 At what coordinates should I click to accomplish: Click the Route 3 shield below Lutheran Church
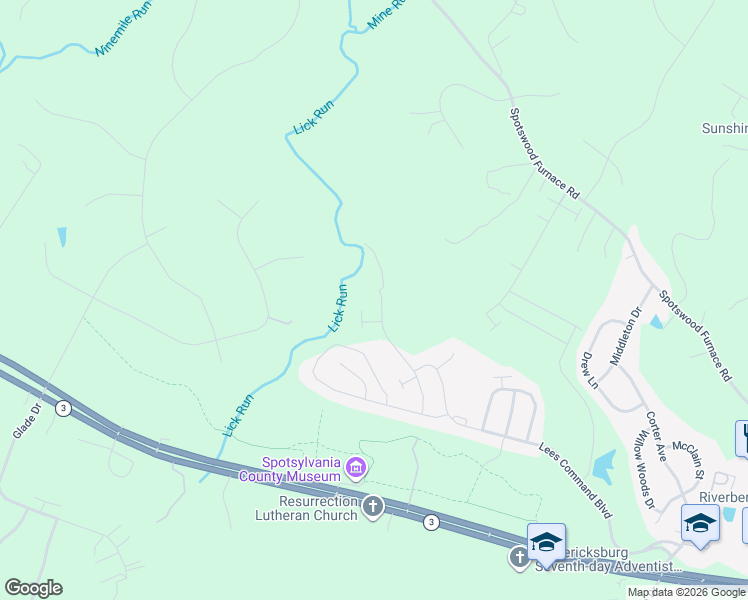431,522
